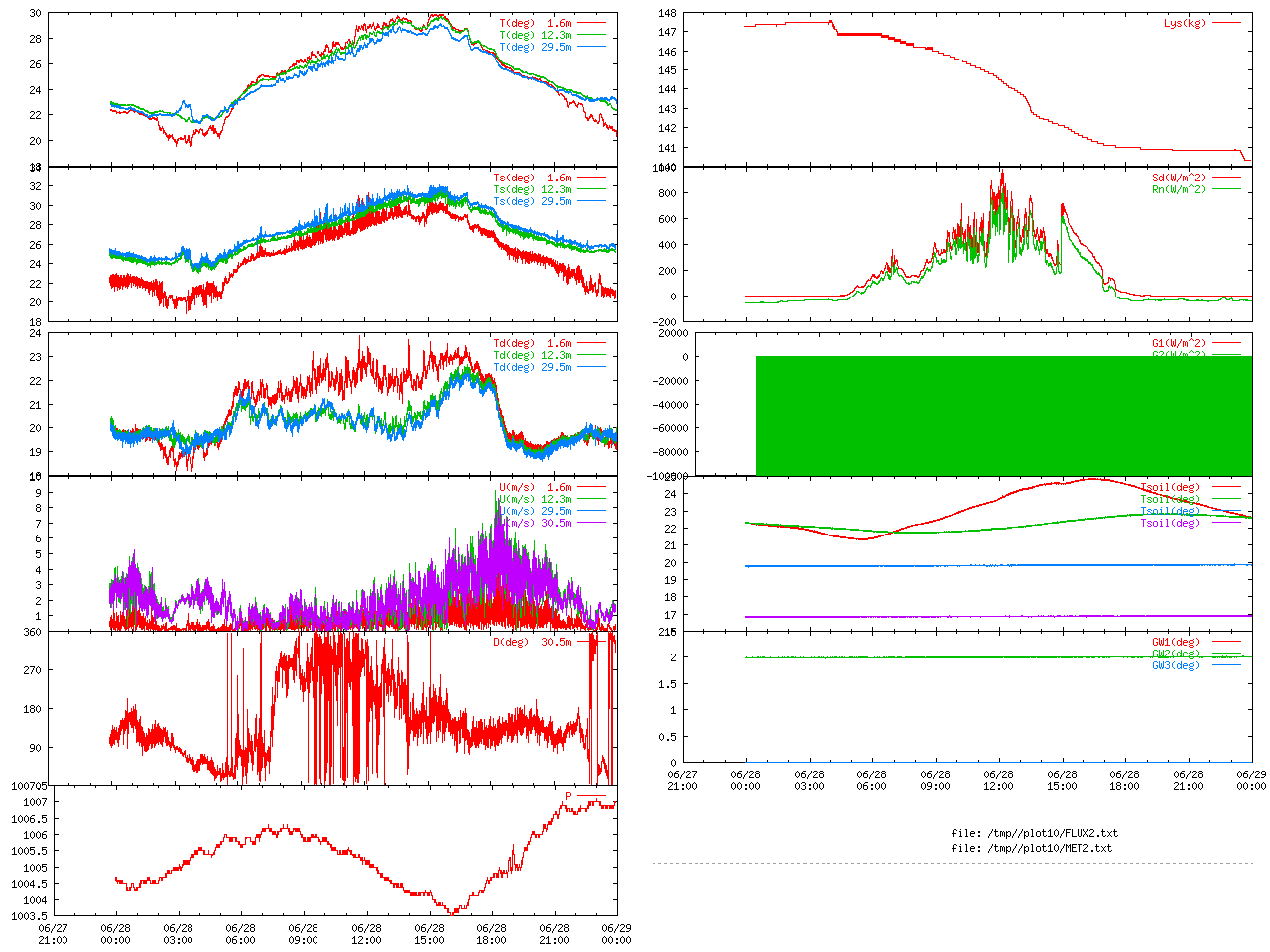Viewport: 1270px width, 952px height.
Task: Click the '800' tick on radiation plot axis
Action: point(667,194)
